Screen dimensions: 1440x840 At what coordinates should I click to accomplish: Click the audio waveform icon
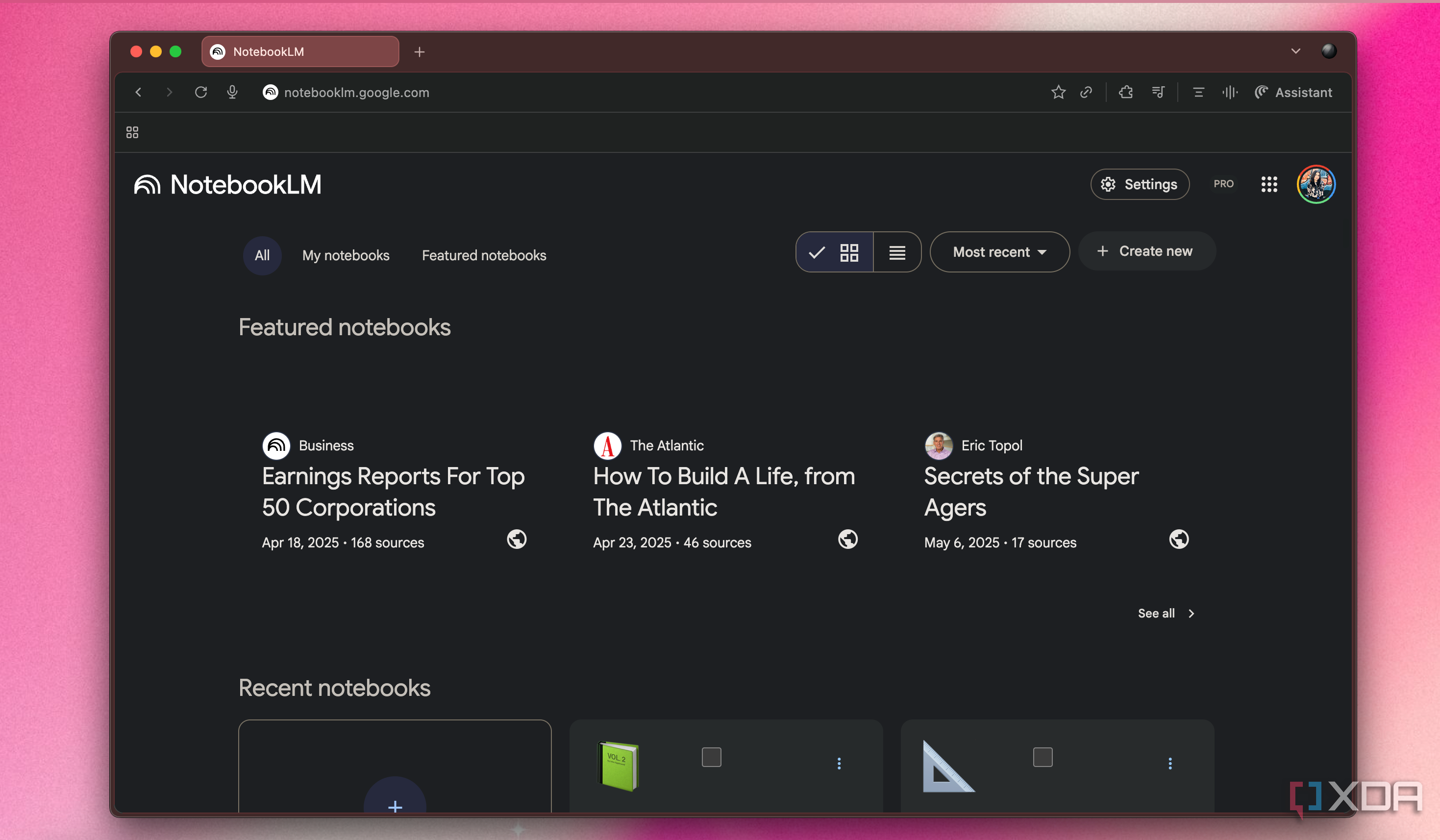[1230, 92]
